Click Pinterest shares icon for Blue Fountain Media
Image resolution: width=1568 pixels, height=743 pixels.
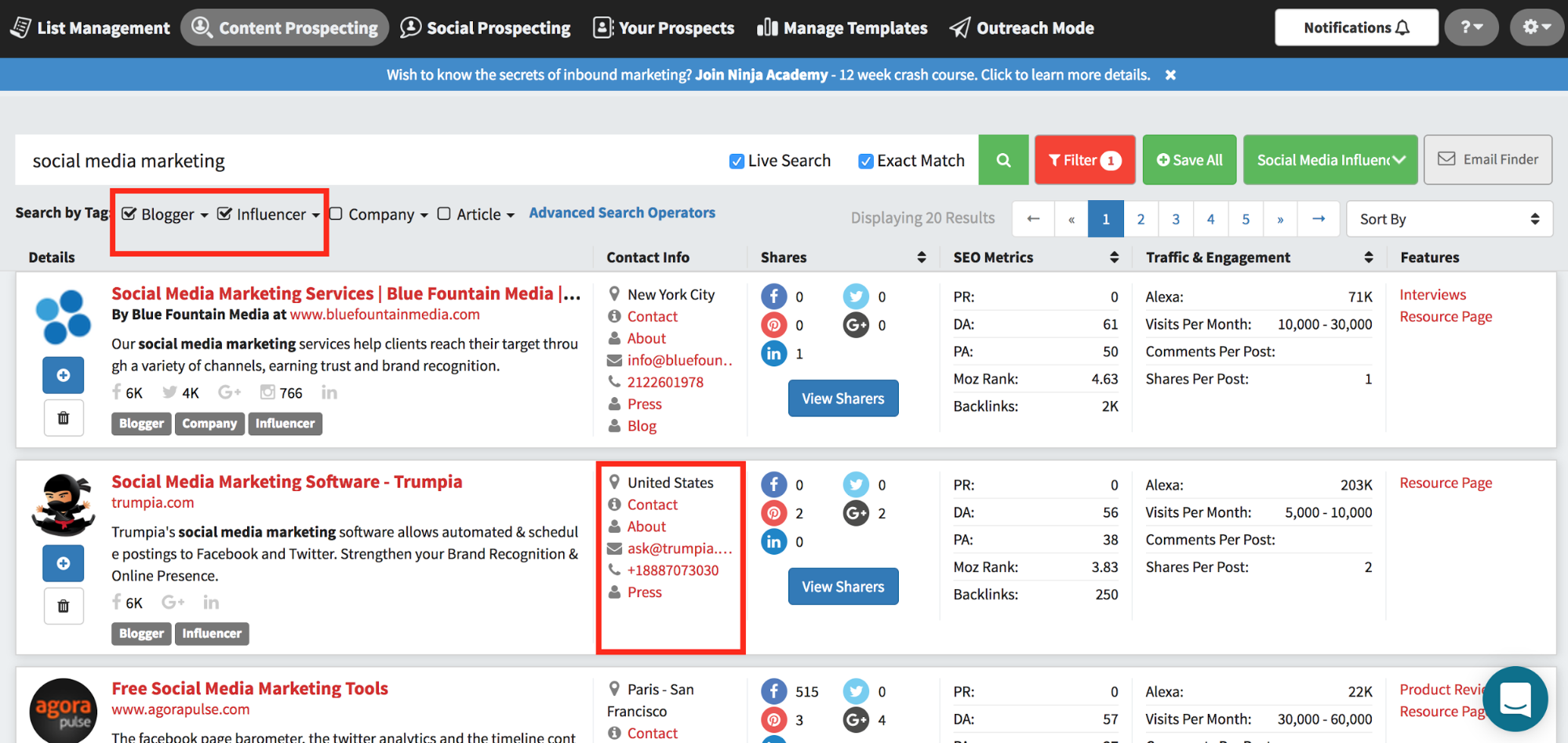[774, 325]
